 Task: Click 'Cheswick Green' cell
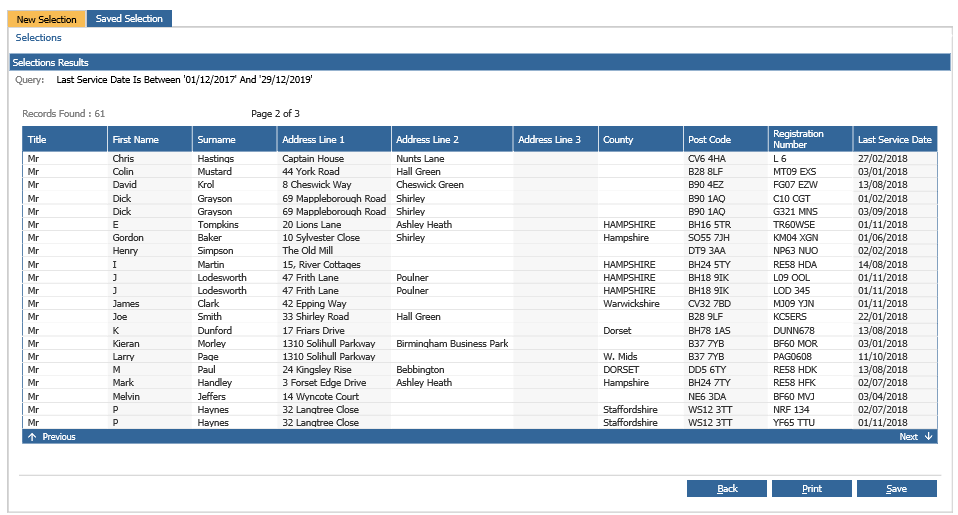point(430,184)
